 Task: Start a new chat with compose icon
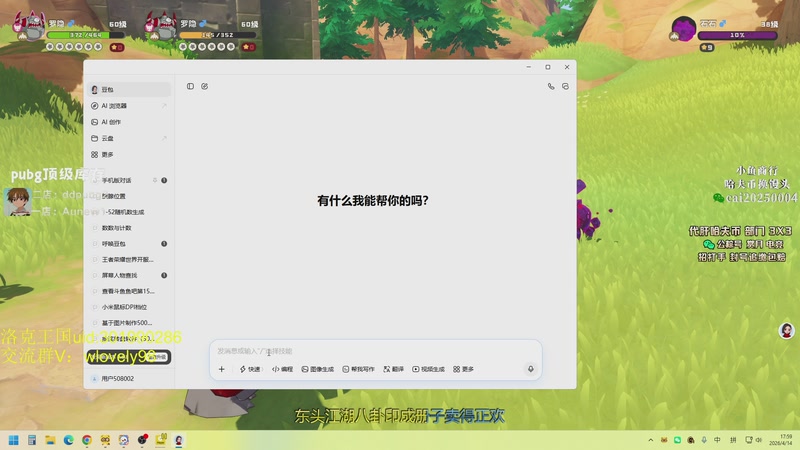[205, 86]
